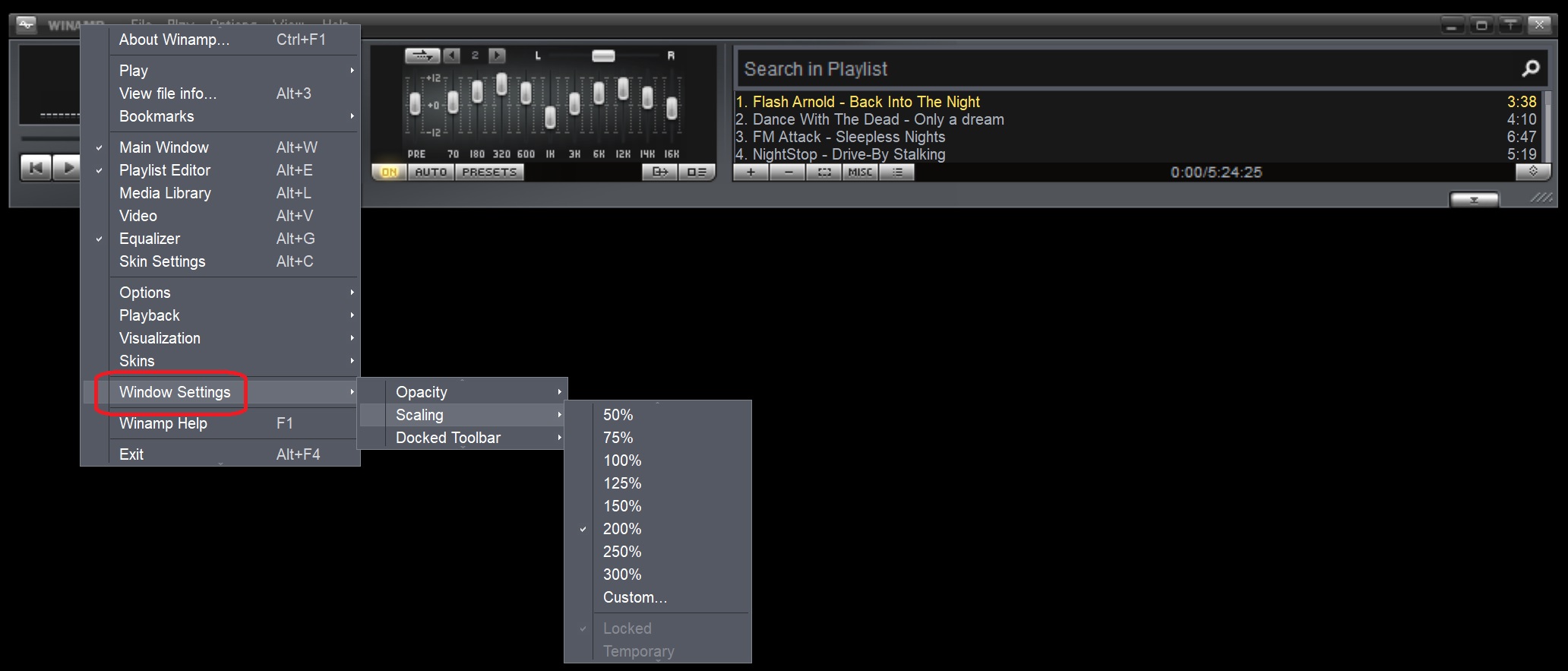The width and height of the screenshot is (1568, 671).
Task: Expand the Skins submenu
Action: tap(220, 361)
